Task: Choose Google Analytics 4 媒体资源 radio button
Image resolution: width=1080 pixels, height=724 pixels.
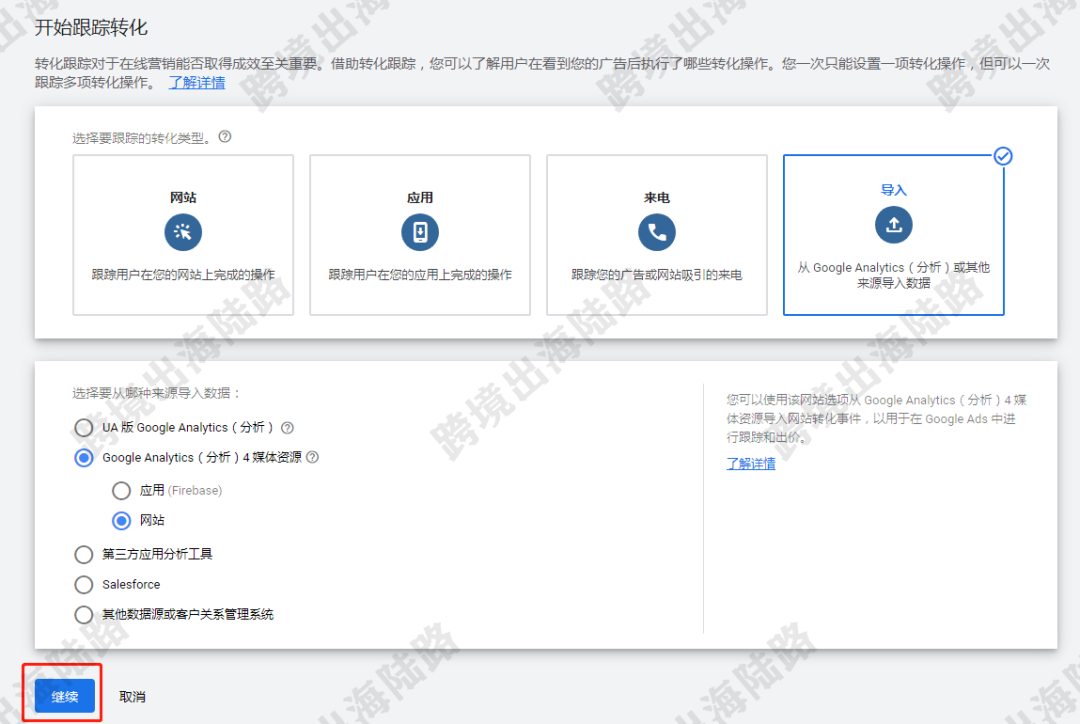Action: (84, 458)
